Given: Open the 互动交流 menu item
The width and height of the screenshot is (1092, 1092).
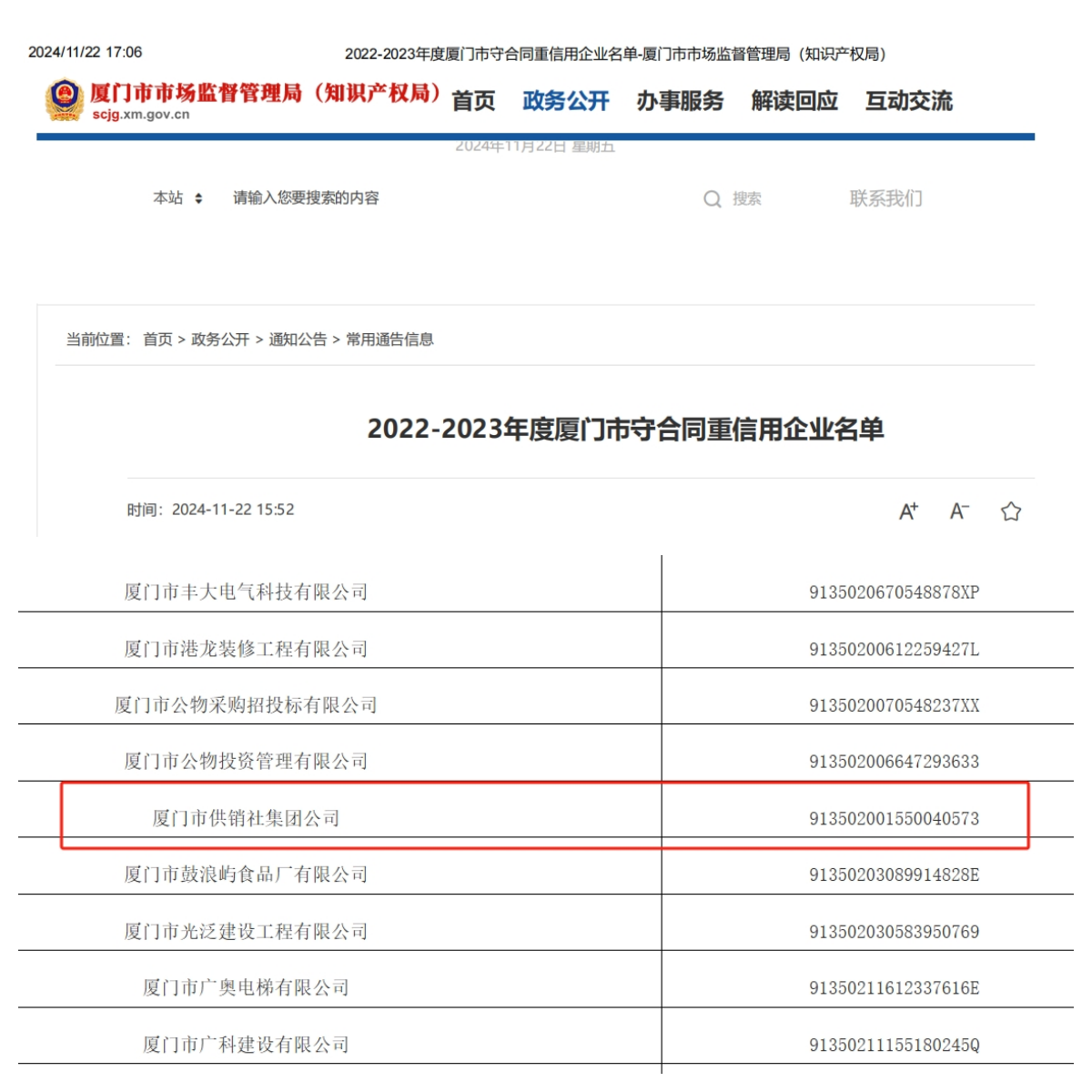Looking at the screenshot, I should click(909, 101).
